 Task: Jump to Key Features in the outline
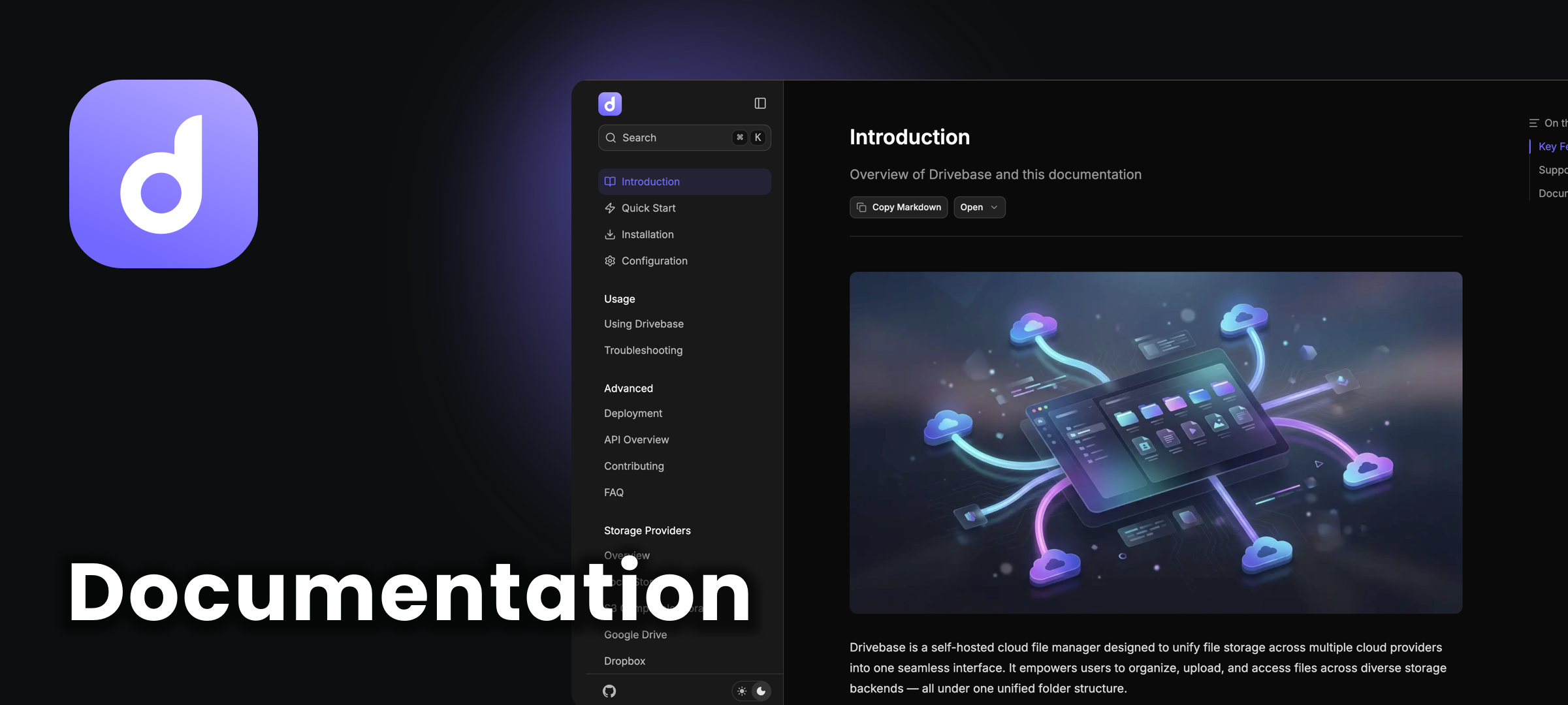pos(1553,146)
